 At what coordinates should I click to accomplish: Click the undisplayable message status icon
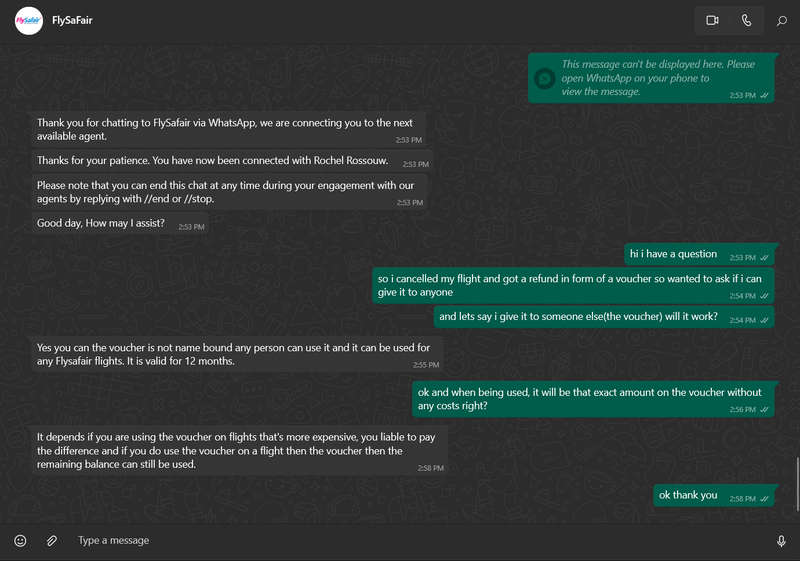coord(544,79)
